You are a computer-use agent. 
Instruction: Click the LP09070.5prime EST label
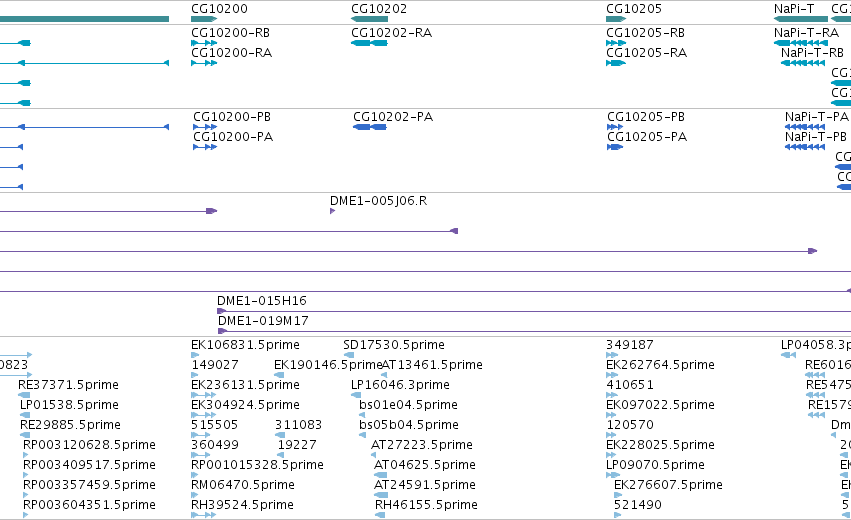(655, 465)
